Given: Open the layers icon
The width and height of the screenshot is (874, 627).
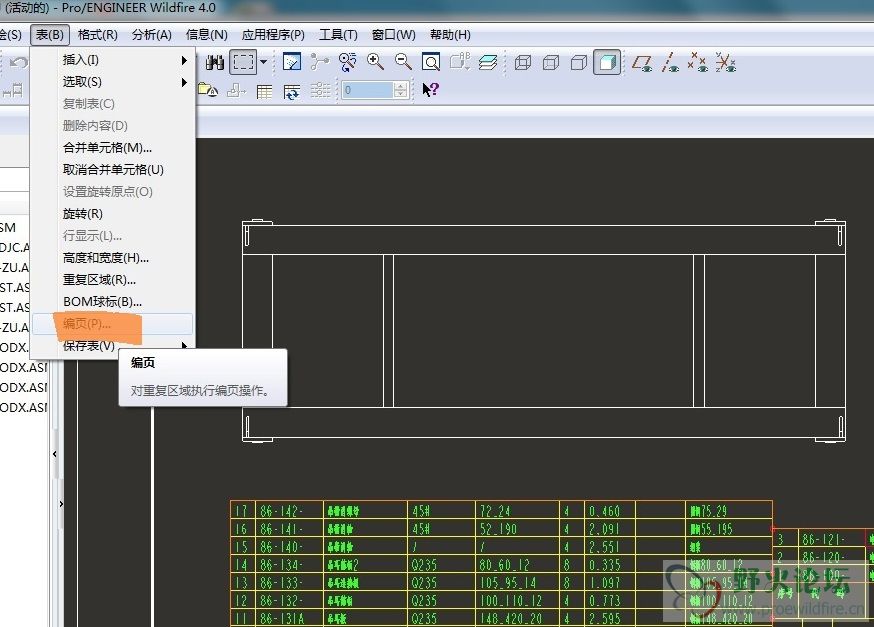Looking at the screenshot, I should [x=488, y=62].
